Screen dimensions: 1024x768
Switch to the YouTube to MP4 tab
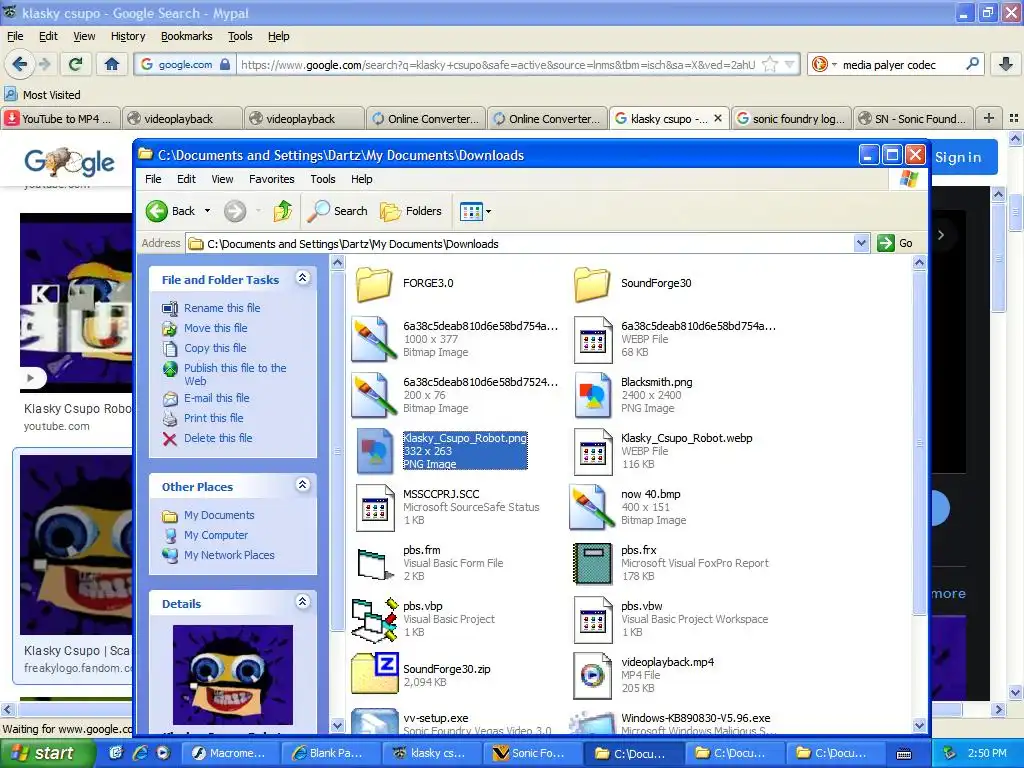61,118
